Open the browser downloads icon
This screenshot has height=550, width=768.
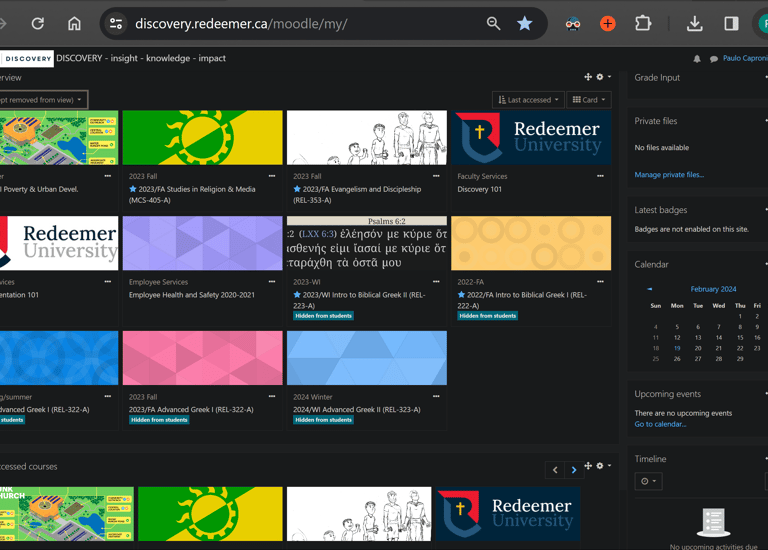pyautogui.click(x=695, y=24)
